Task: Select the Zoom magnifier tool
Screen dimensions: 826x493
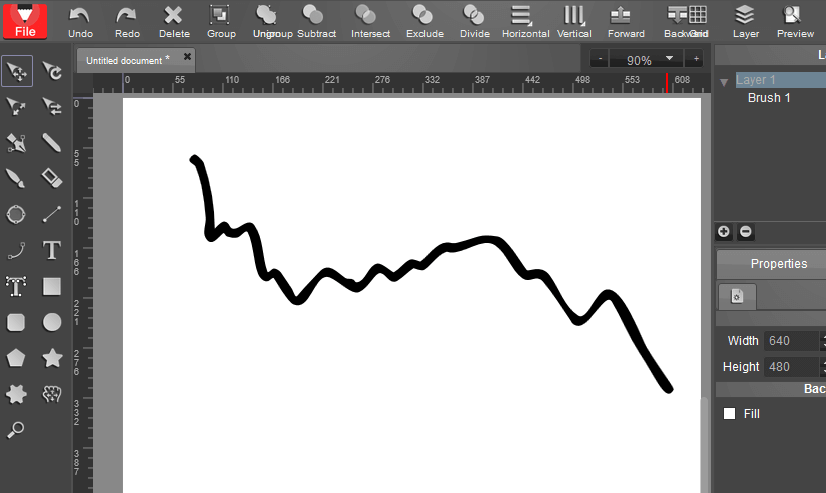Action: click(16, 430)
